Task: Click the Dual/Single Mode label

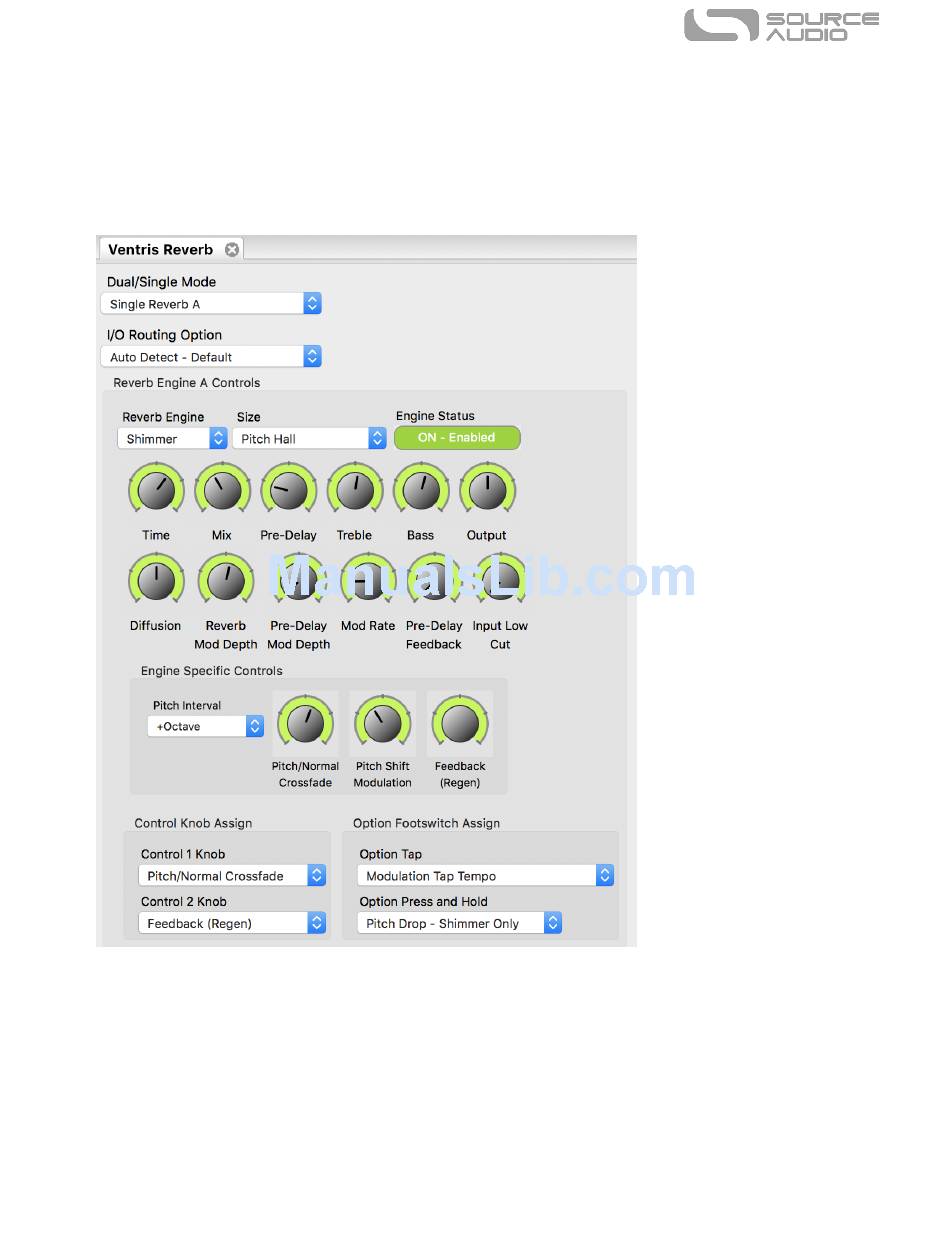Action: tap(162, 282)
